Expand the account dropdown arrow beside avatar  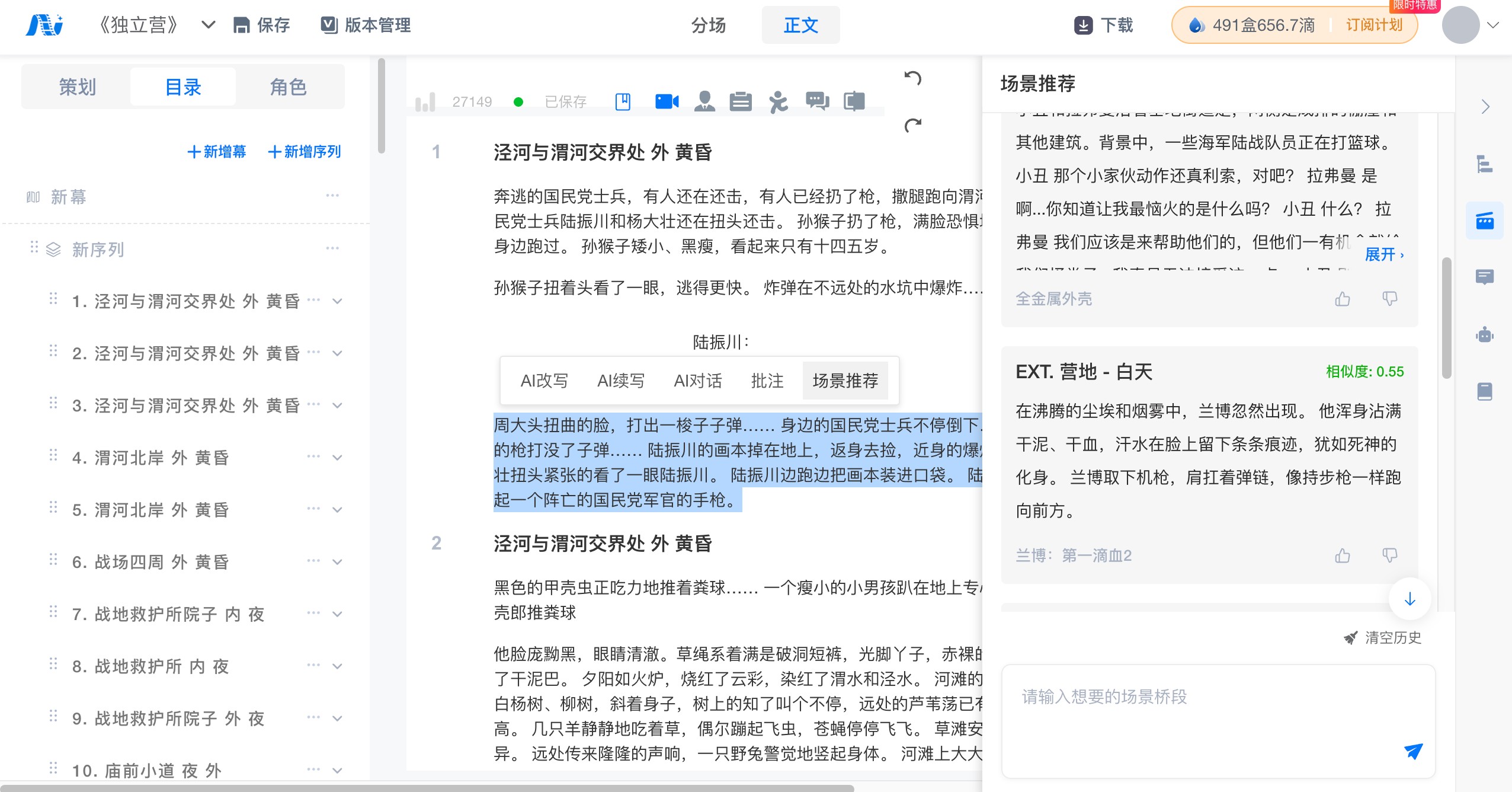[x=1493, y=25]
